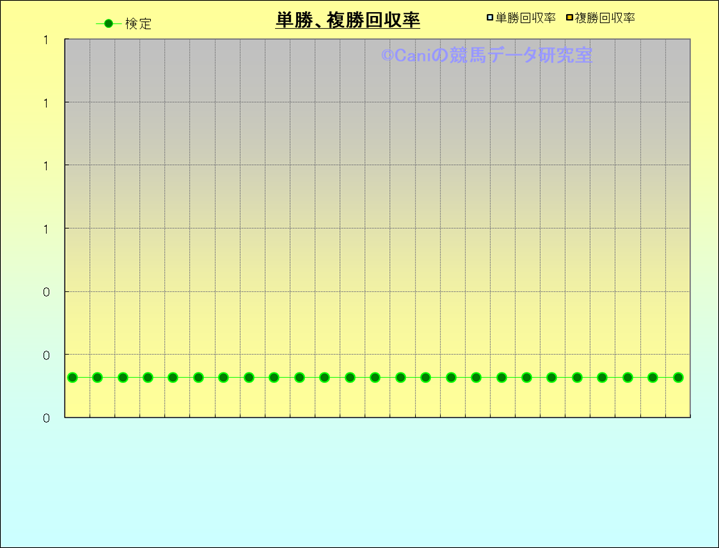Select the second y-axis label from the top
The height and width of the screenshot is (548, 719).
[x=46, y=103]
